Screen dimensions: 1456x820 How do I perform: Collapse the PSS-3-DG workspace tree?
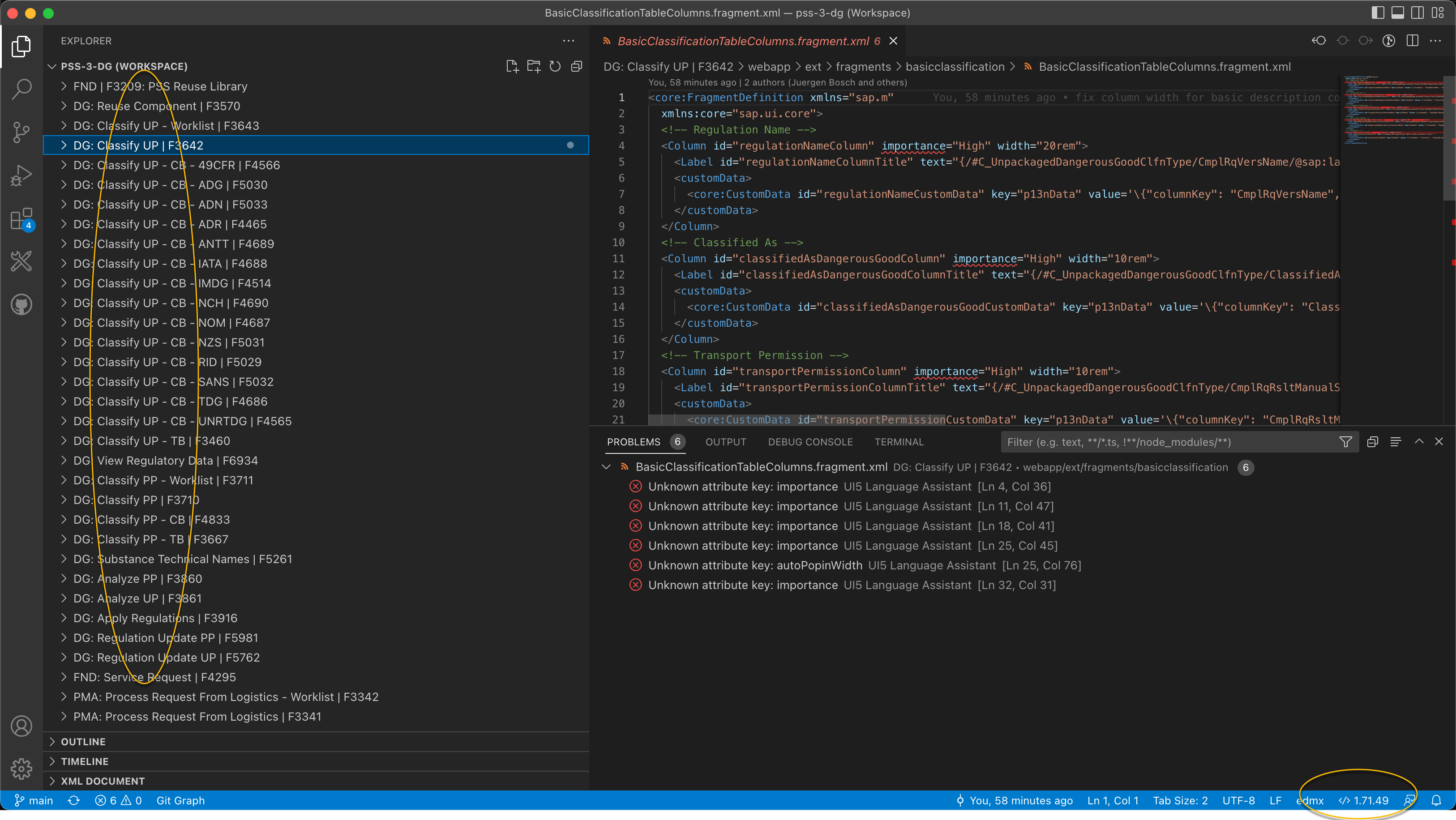tap(52, 66)
